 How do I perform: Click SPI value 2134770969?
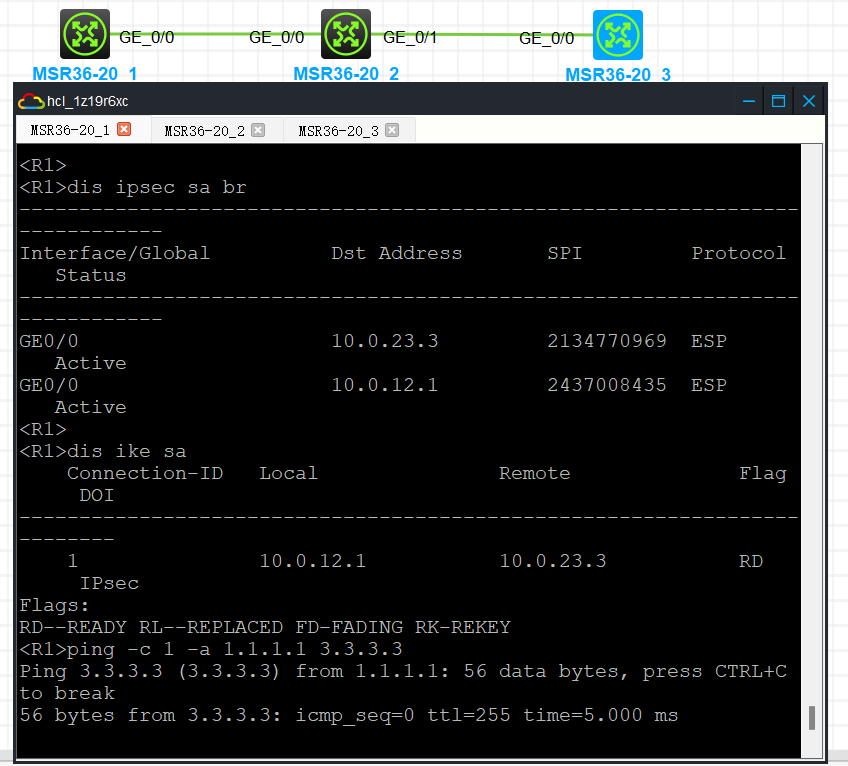607,341
